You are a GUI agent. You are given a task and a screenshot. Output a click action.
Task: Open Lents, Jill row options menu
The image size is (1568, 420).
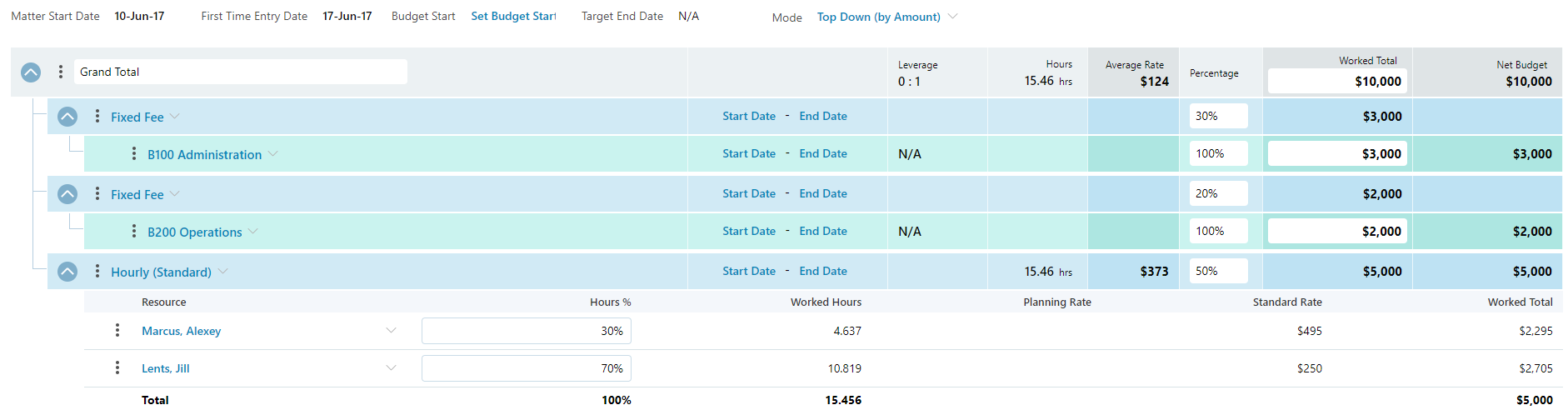117,368
